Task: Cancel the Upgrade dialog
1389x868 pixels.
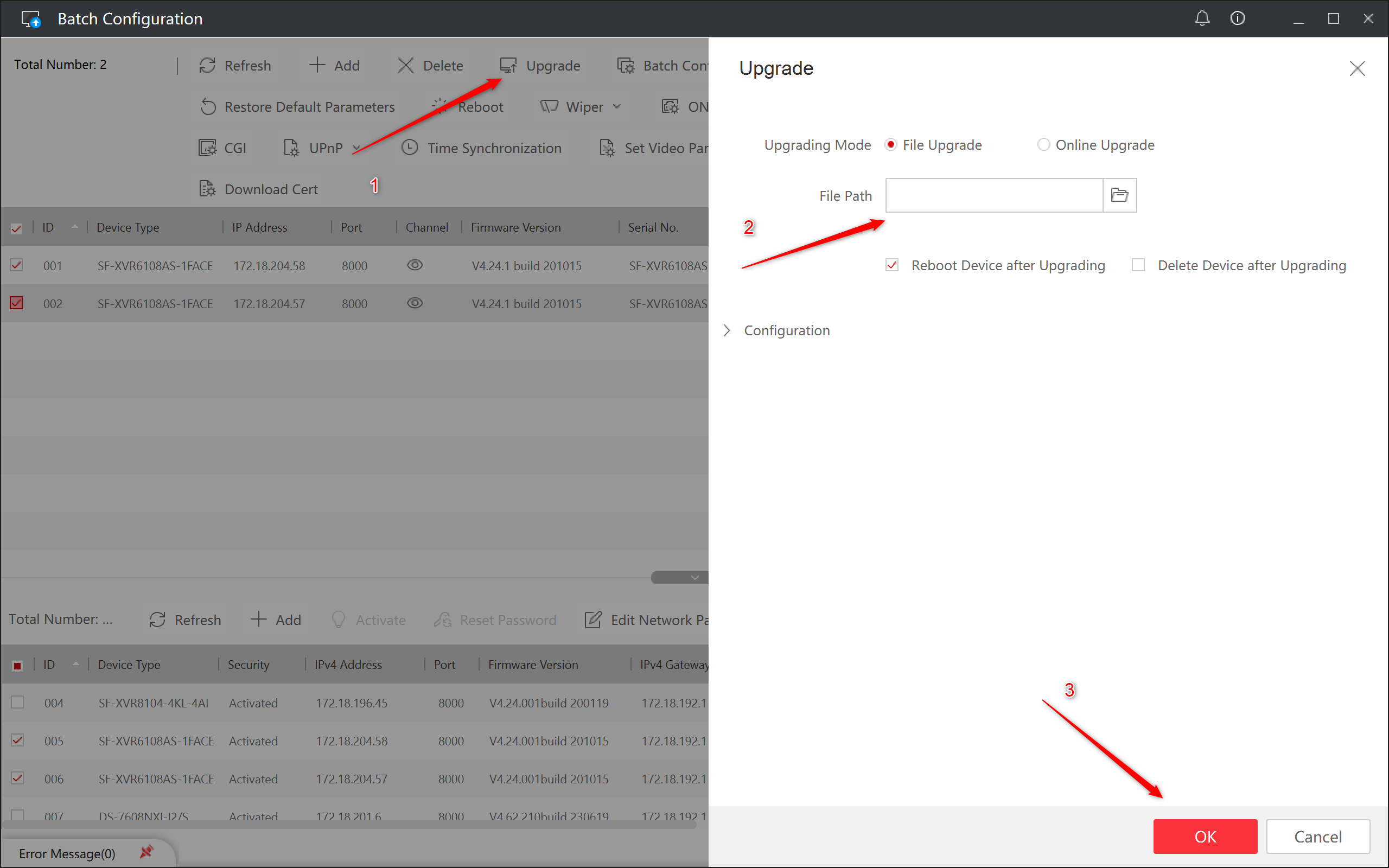Action: click(x=1317, y=837)
